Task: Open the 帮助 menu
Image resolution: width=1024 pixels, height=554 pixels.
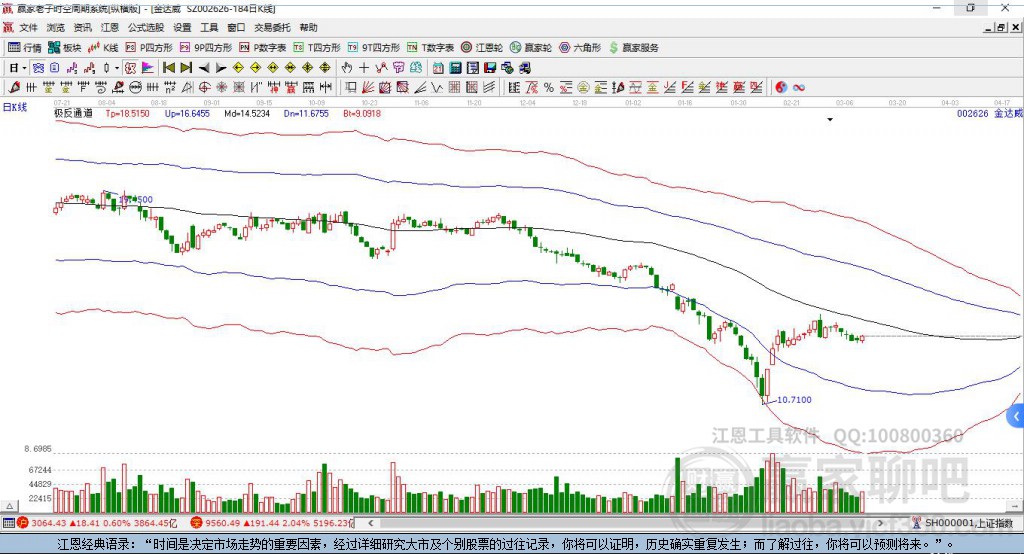Action: tap(308, 27)
